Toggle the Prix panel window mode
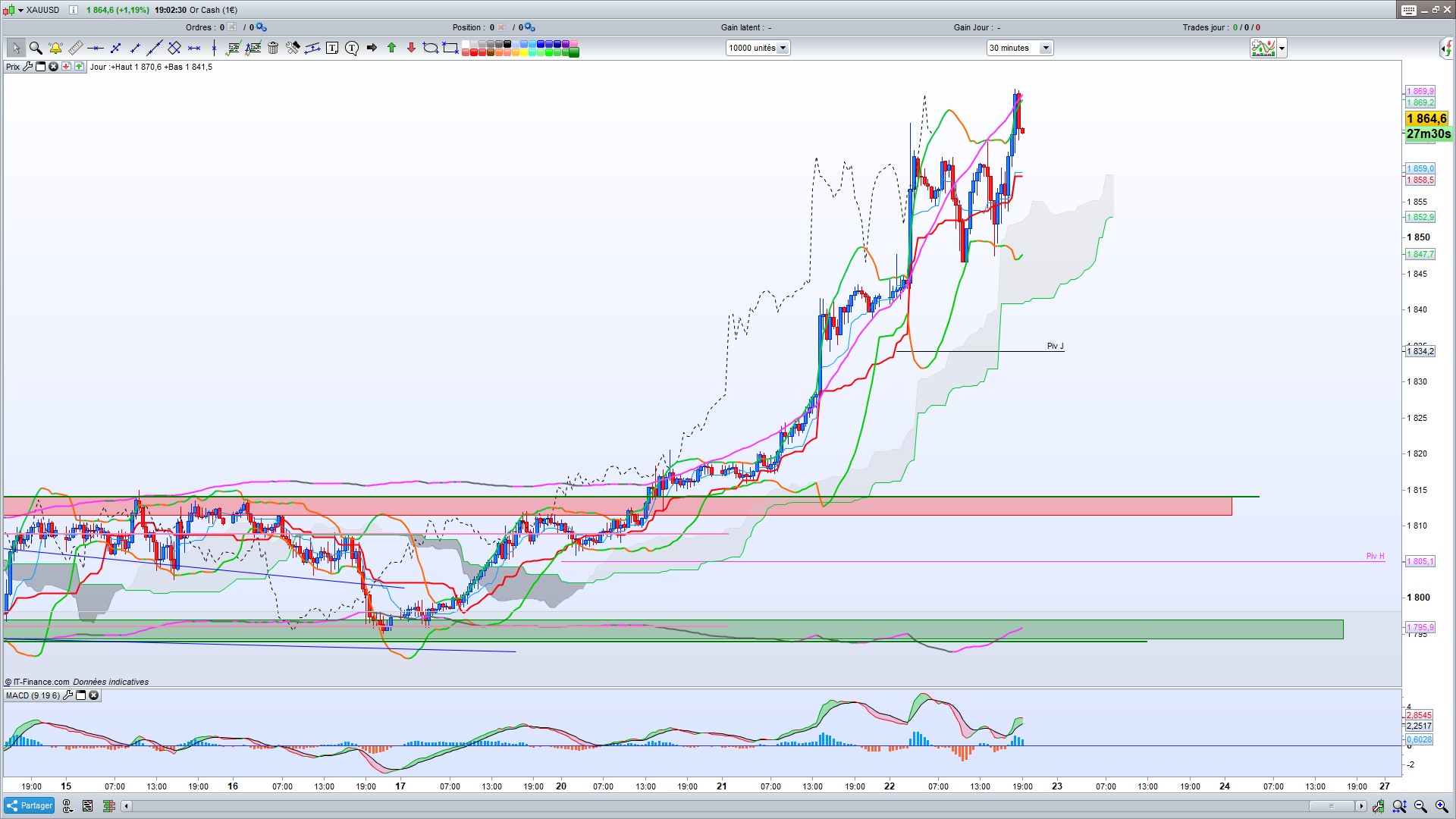This screenshot has width=1456, height=819. tap(41, 67)
